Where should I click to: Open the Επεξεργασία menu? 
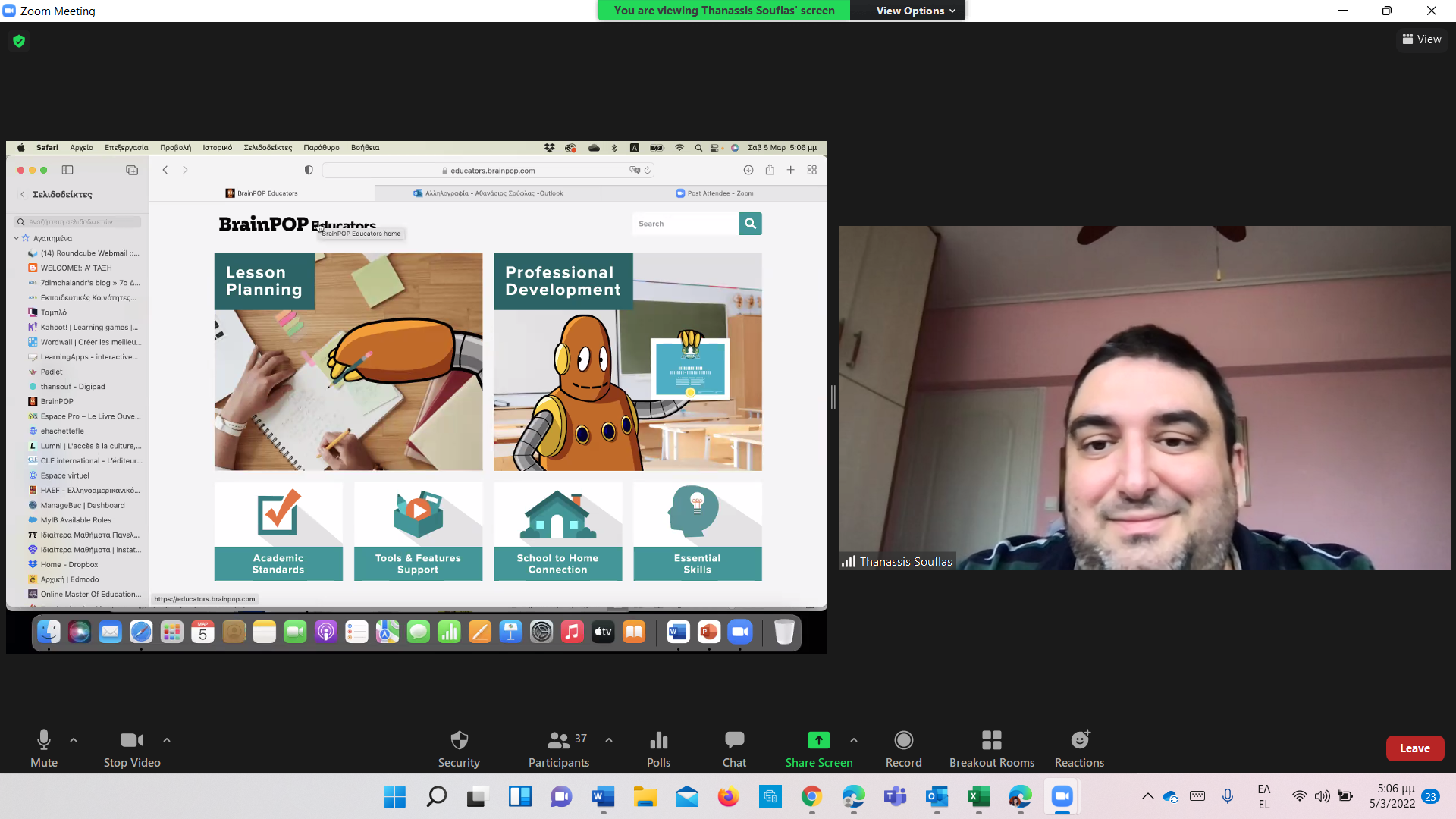pyautogui.click(x=127, y=148)
